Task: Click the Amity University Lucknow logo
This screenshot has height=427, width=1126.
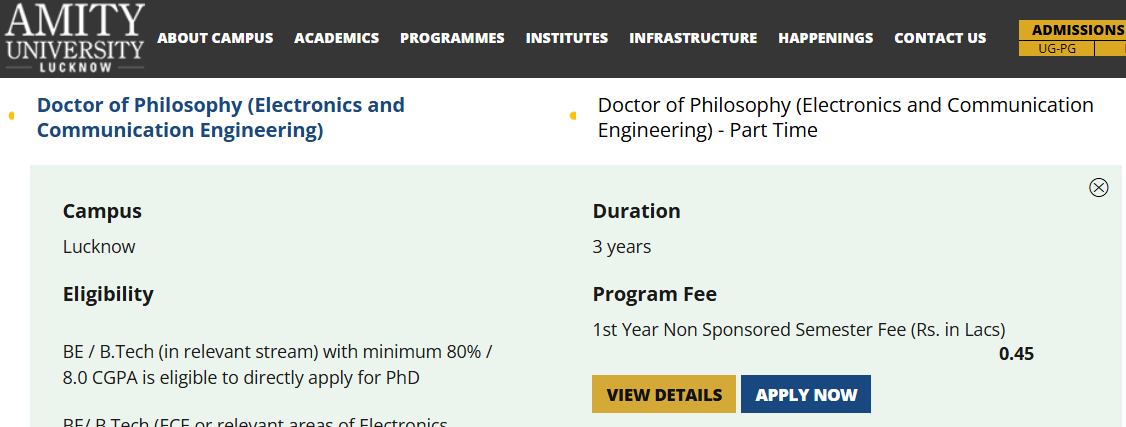Action: click(x=74, y=38)
